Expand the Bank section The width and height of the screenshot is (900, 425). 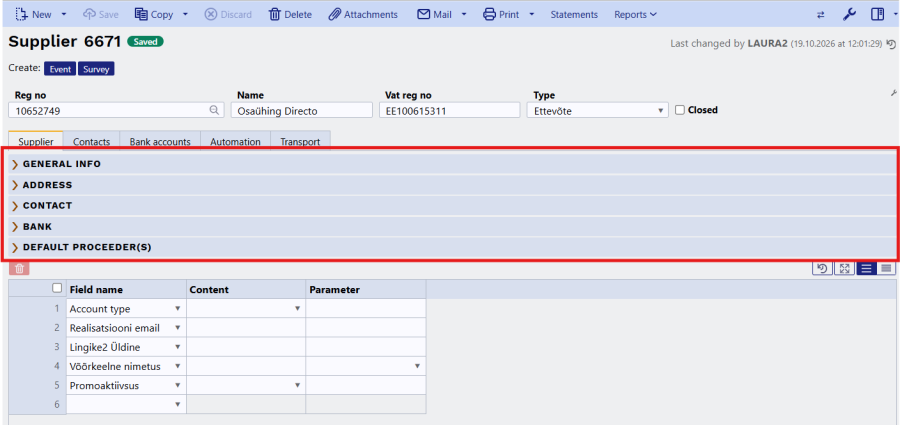[x=451, y=226]
